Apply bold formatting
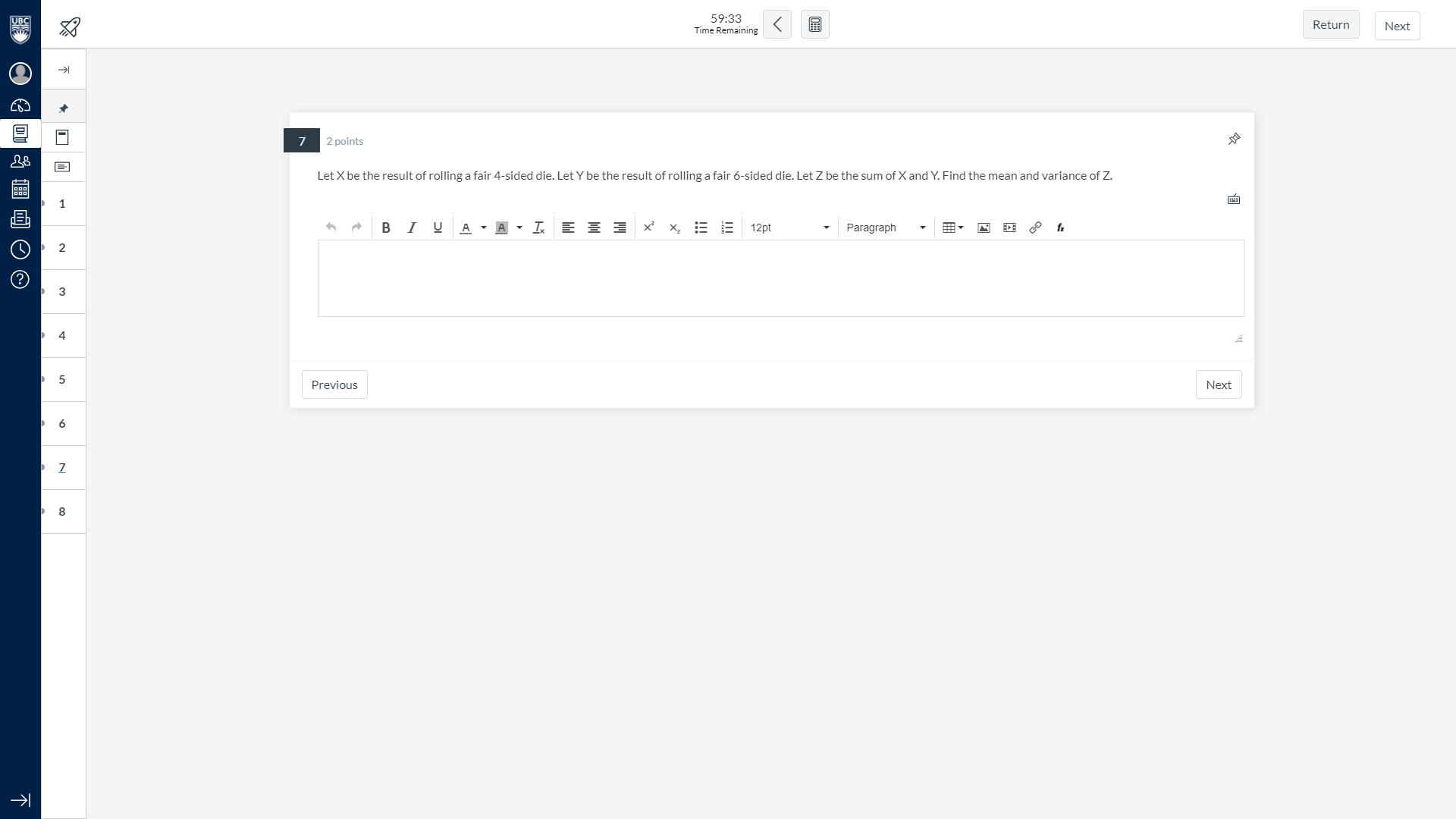 point(386,227)
